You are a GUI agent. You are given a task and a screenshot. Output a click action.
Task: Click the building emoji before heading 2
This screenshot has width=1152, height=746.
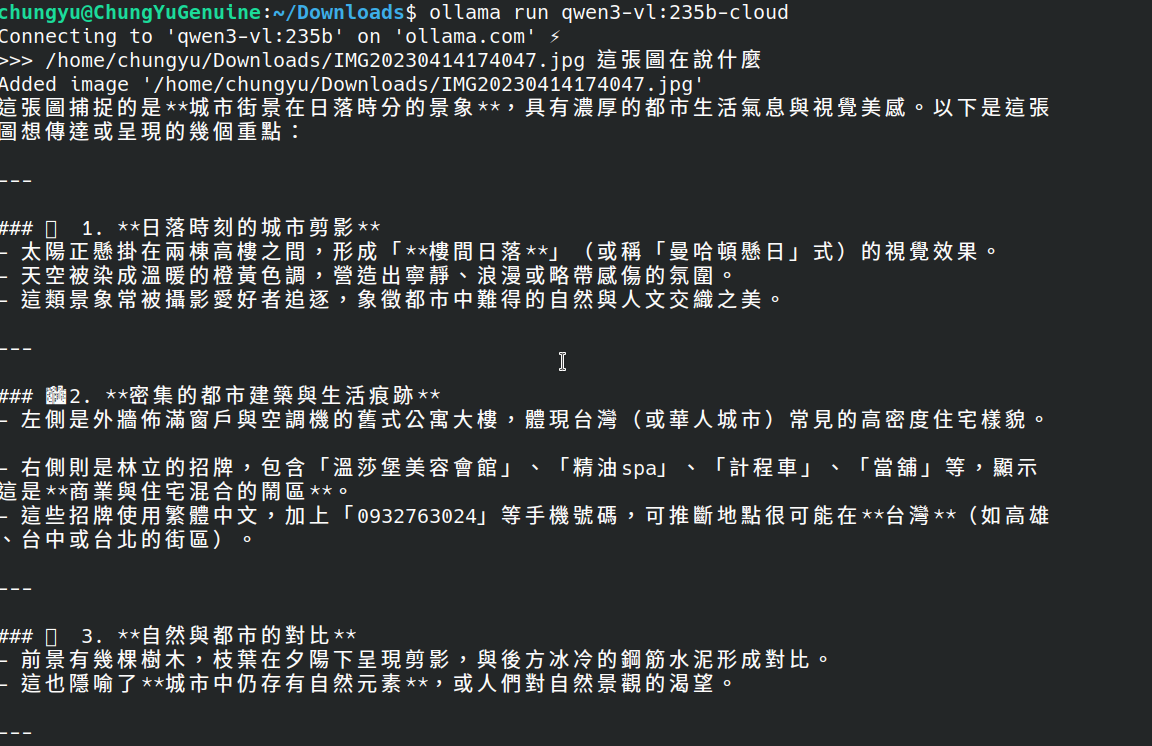pos(57,395)
